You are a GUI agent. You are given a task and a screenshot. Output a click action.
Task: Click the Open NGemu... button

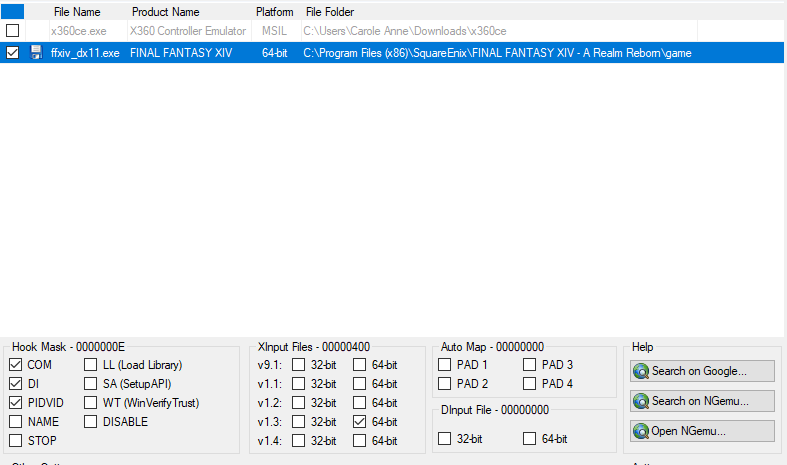[x=702, y=431]
